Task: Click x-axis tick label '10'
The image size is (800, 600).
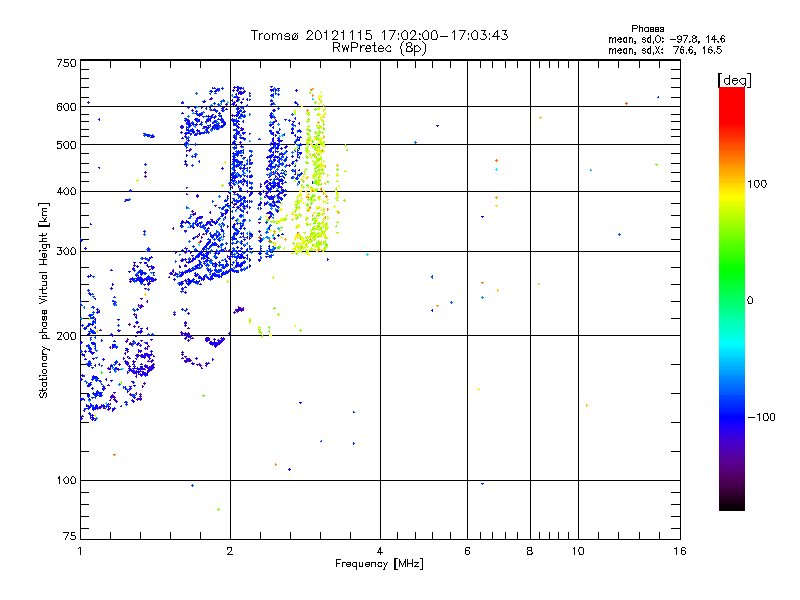Action: click(x=578, y=551)
